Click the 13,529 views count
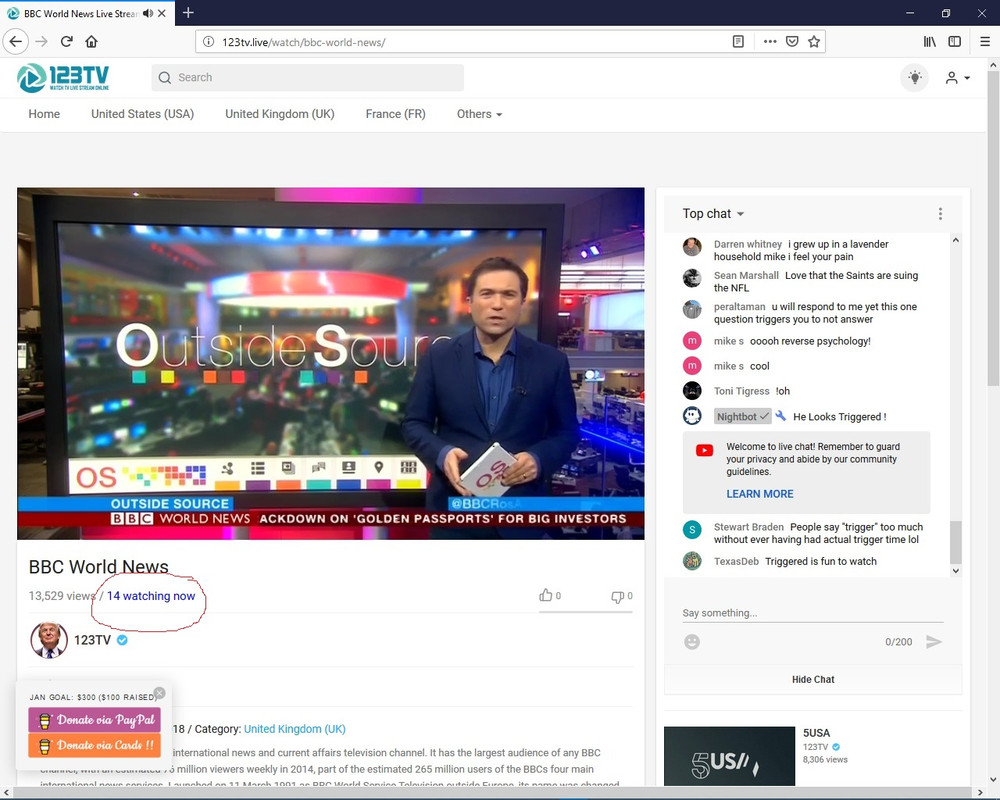Viewport: 1000px width, 800px height. [x=62, y=596]
